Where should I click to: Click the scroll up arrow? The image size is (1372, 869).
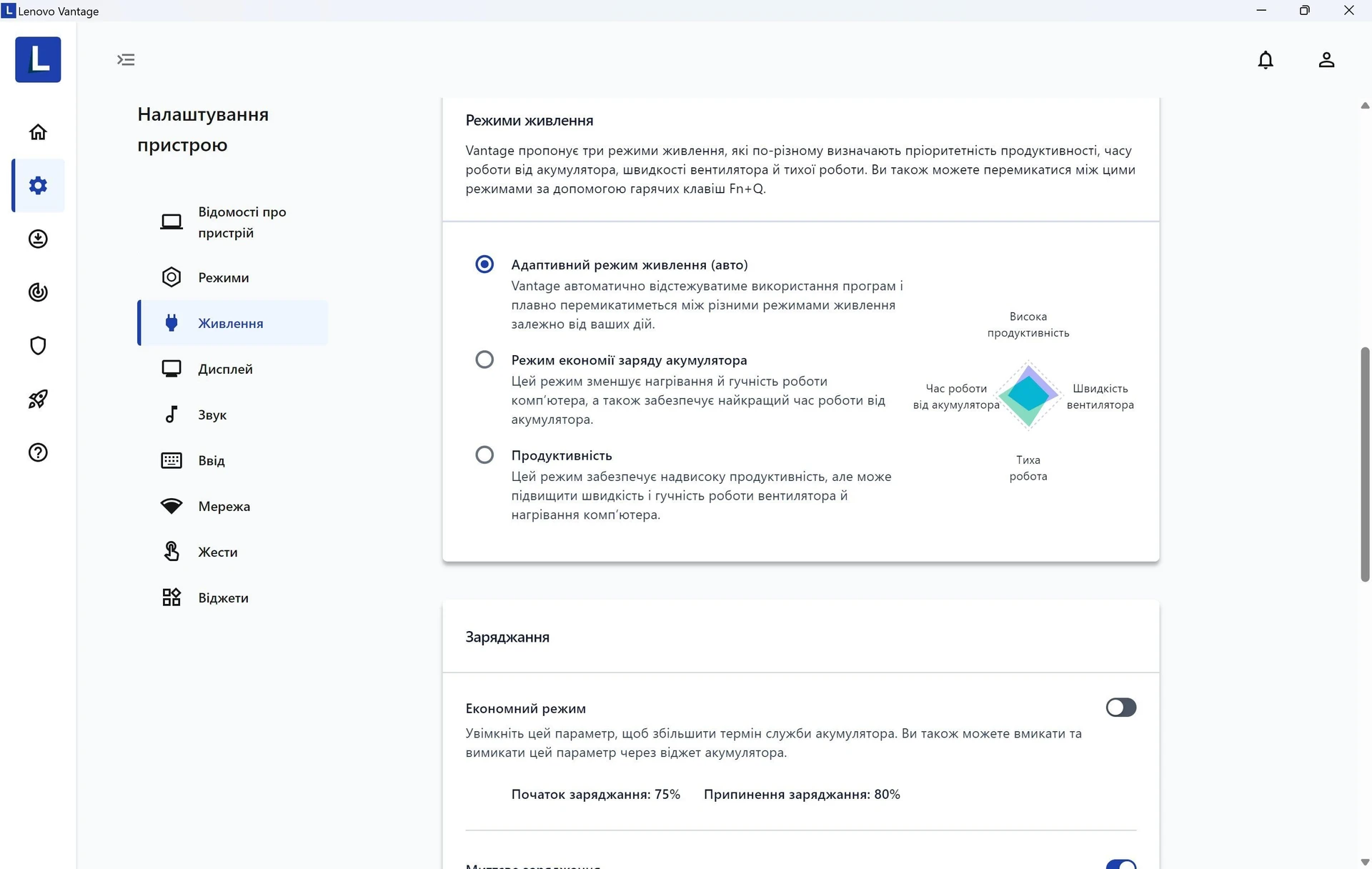pyautogui.click(x=1365, y=106)
